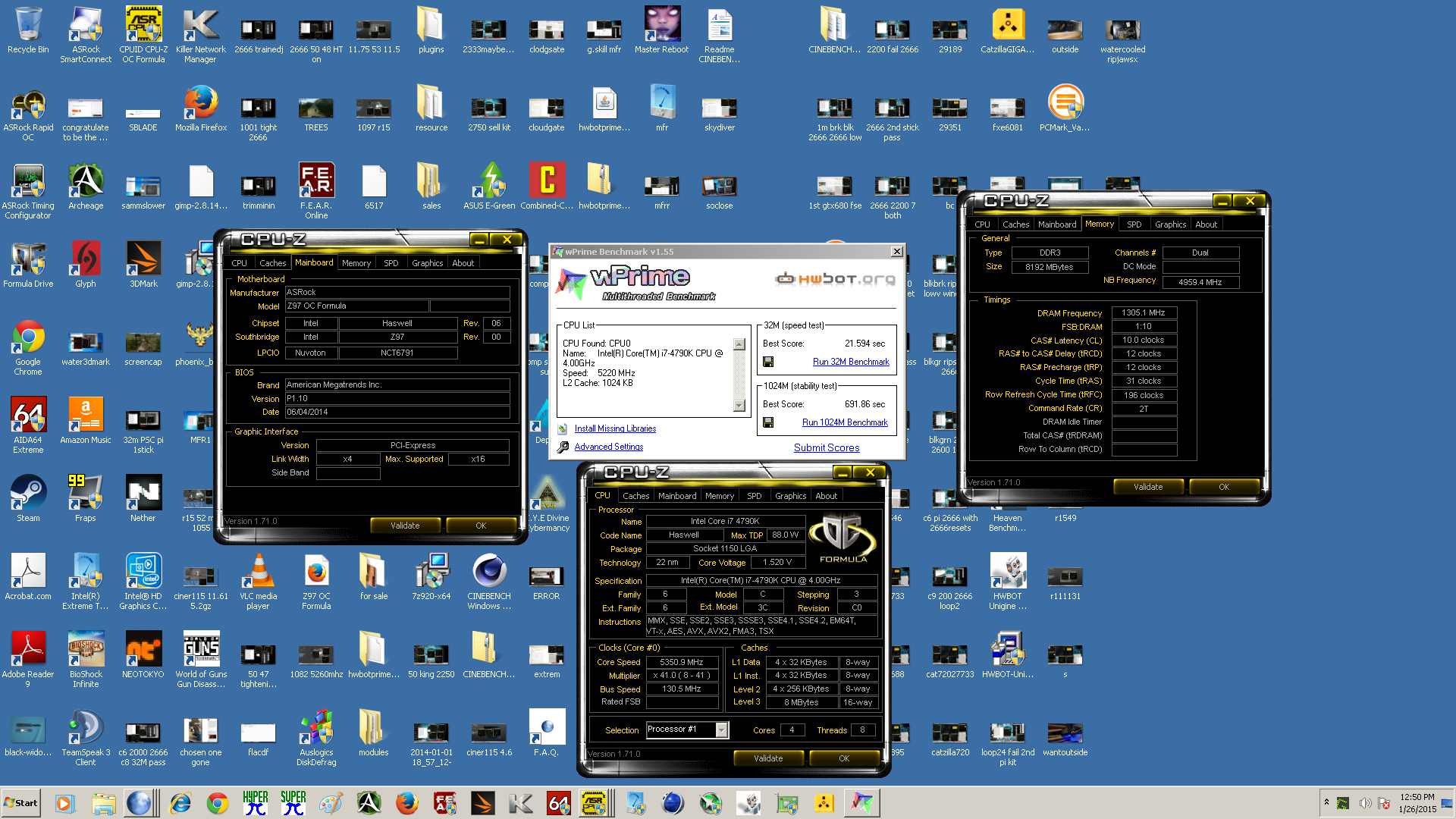Click the volume tray icon
This screenshot has height=819, width=1456.
click(1365, 803)
